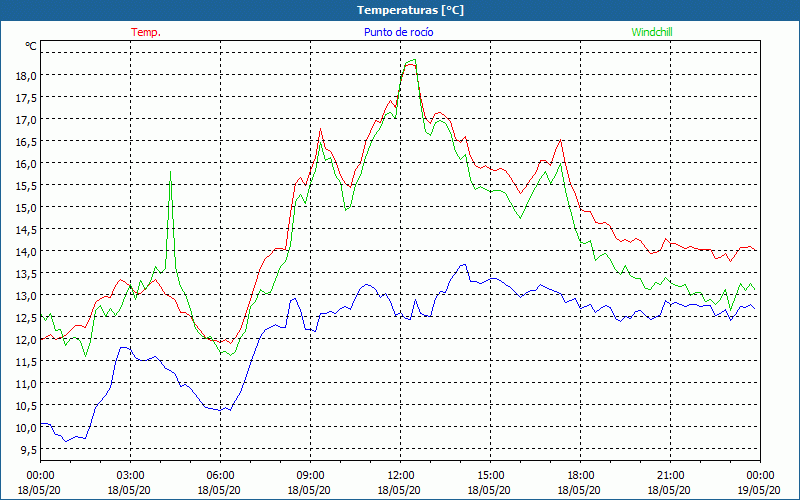Click the 09:00 time axis label

[x=310, y=476]
